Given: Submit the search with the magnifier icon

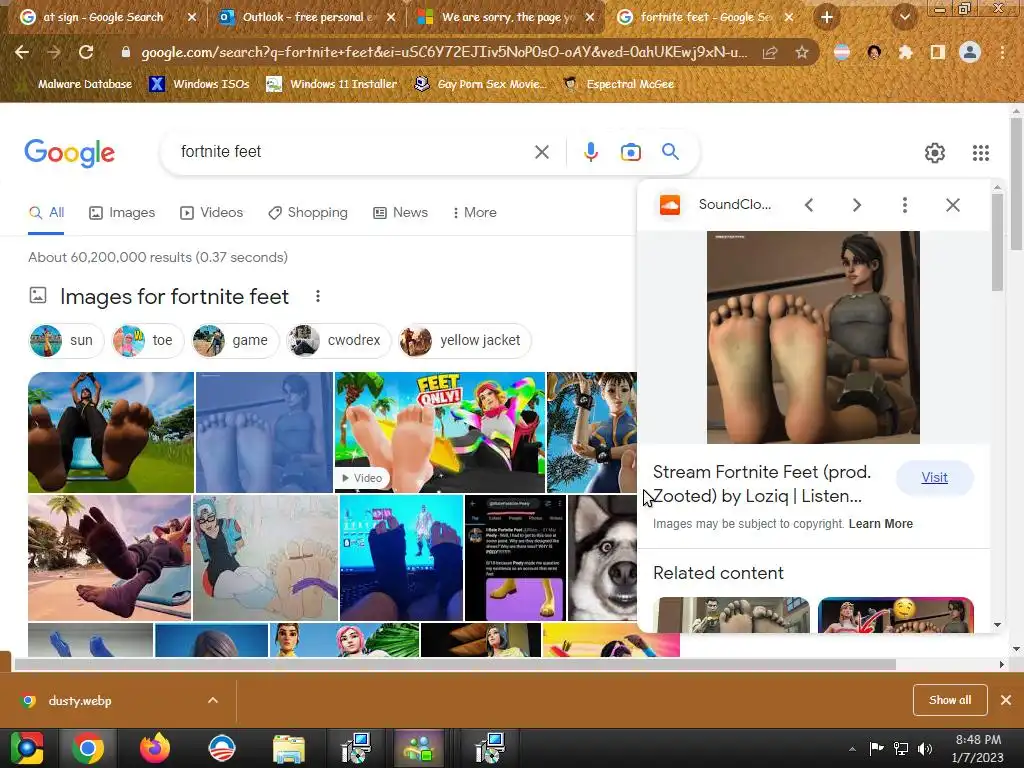Looking at the screenshot, I should click(x=670, y=152).
